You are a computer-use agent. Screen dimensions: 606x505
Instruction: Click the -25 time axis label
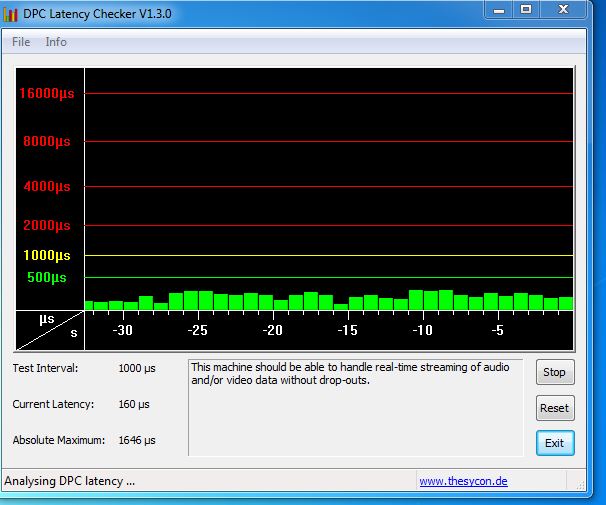click(x=197, y=330)
